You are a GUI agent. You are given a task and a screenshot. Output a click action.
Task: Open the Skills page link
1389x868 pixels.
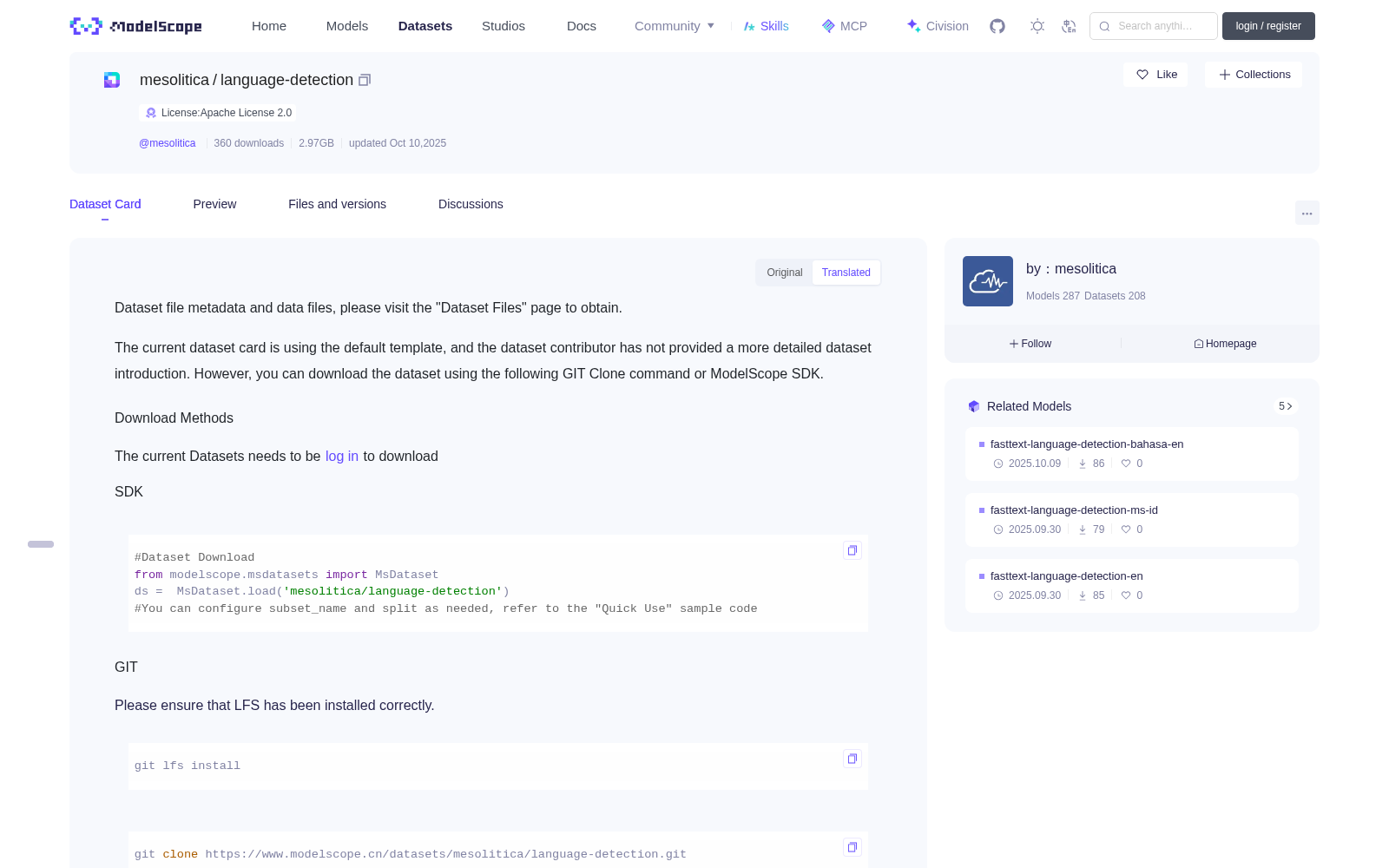pyautogui.click(x=767, y=26)
